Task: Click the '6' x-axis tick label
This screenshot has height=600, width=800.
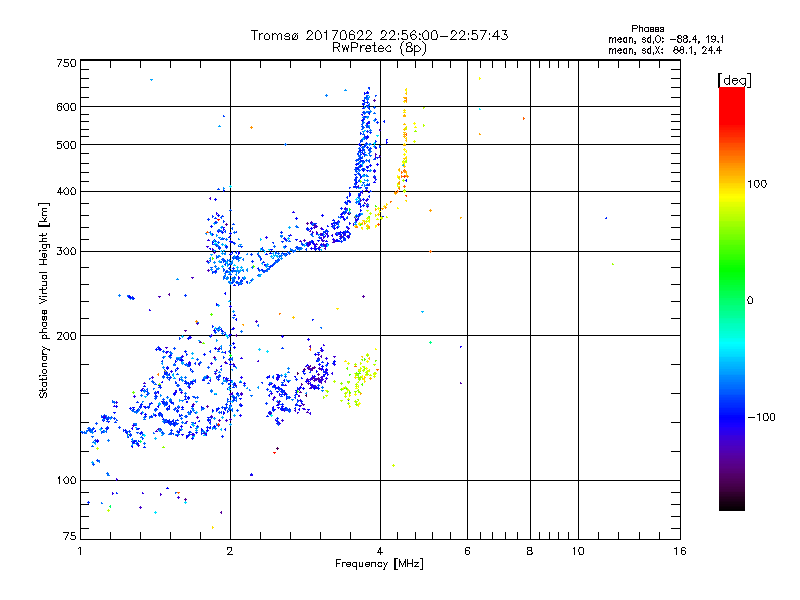Action: pyautogui.click(x=467, y=551)
